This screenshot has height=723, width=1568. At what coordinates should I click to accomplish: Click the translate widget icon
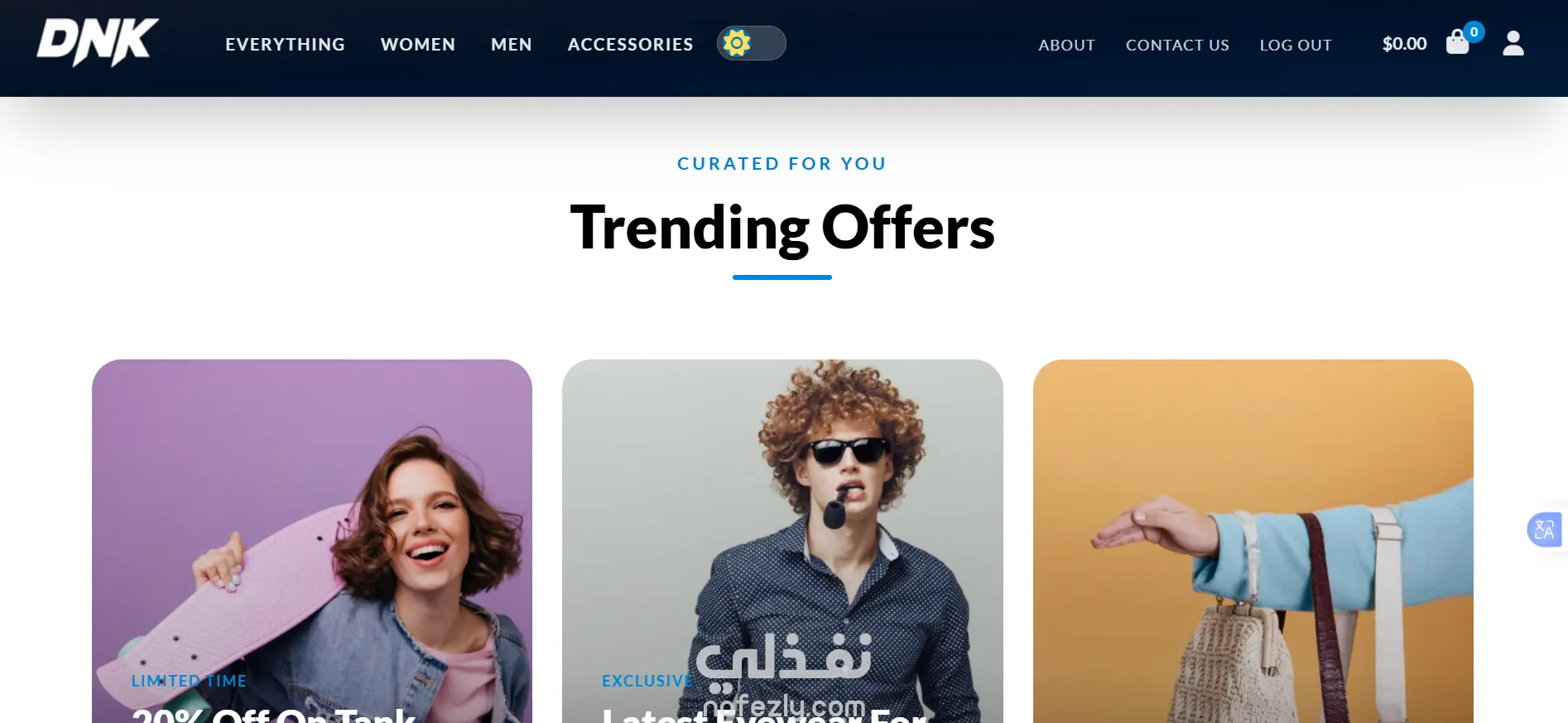[x=1545, y=529]
